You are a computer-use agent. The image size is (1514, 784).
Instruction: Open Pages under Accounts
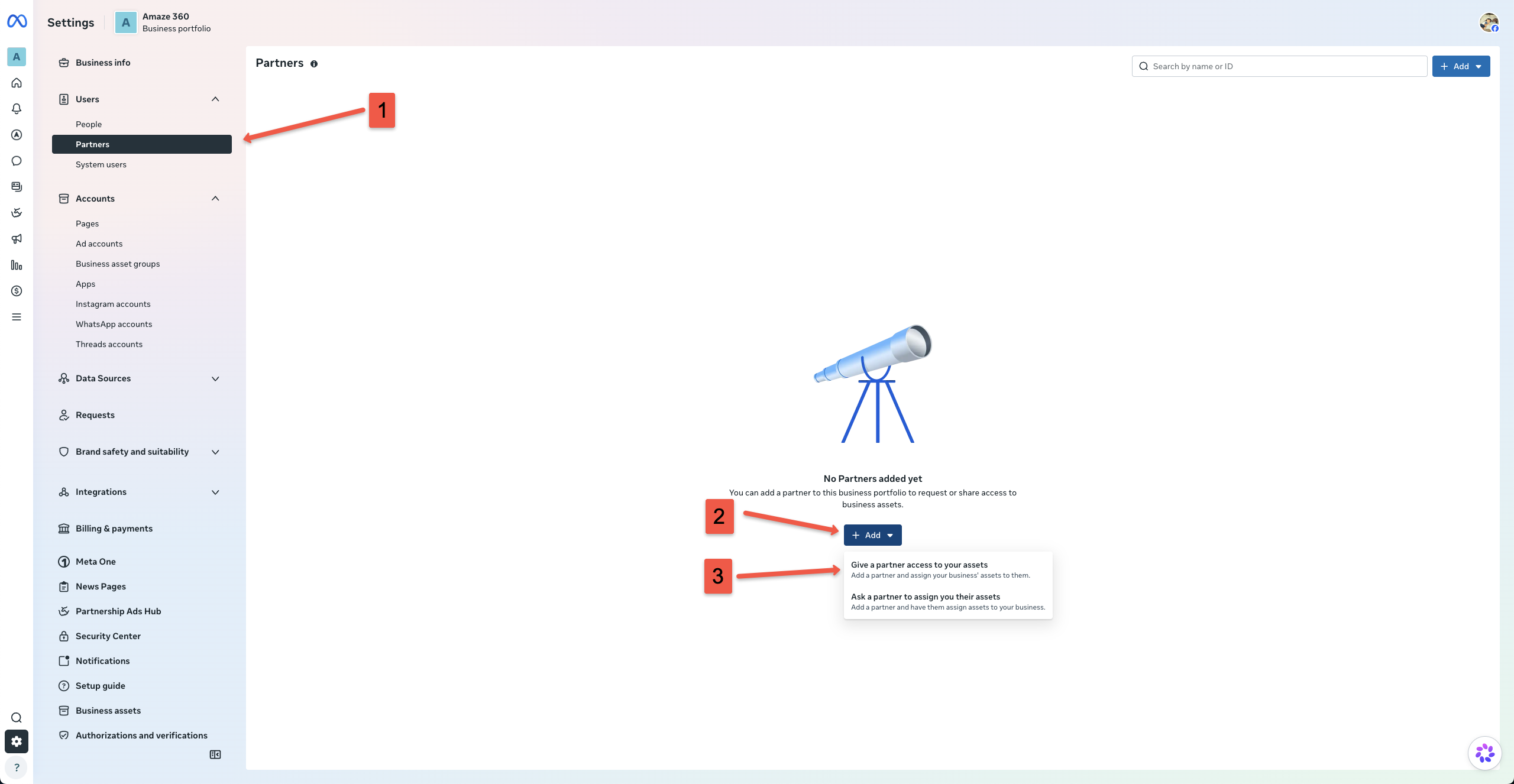pos(142,223)
